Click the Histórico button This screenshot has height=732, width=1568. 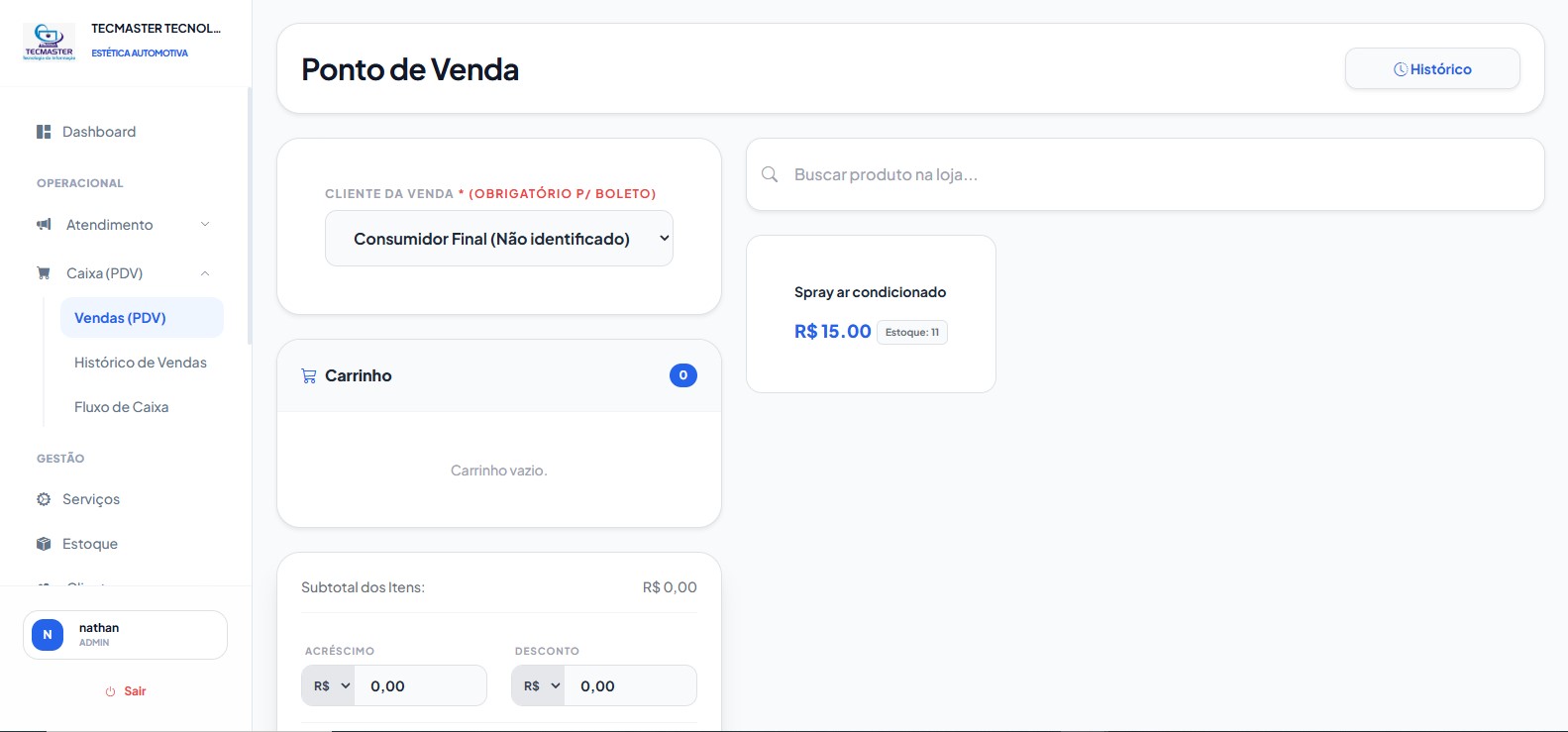(x=1432, y=69)
